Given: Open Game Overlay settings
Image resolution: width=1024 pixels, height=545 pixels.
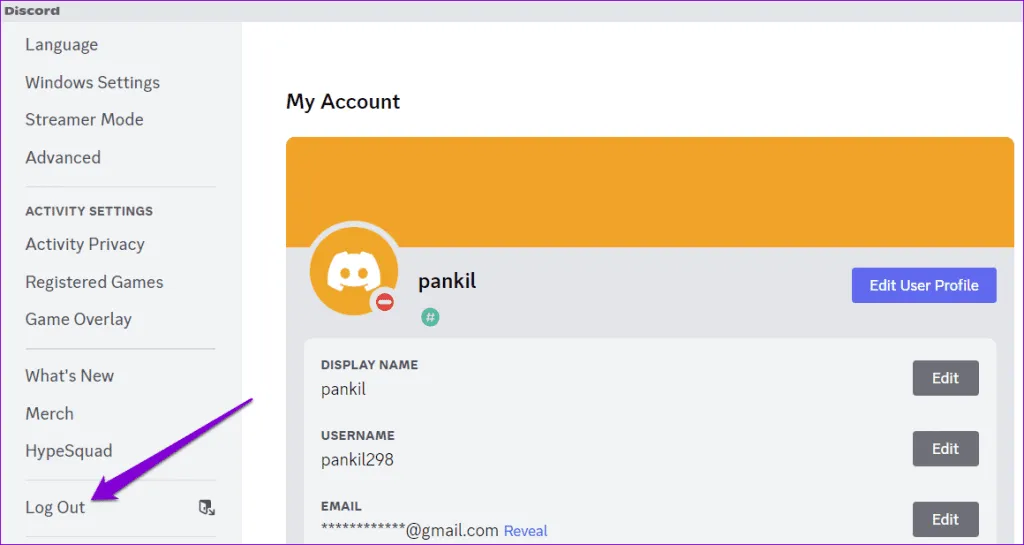Looking at the screenshot, I should coord(78,319).
